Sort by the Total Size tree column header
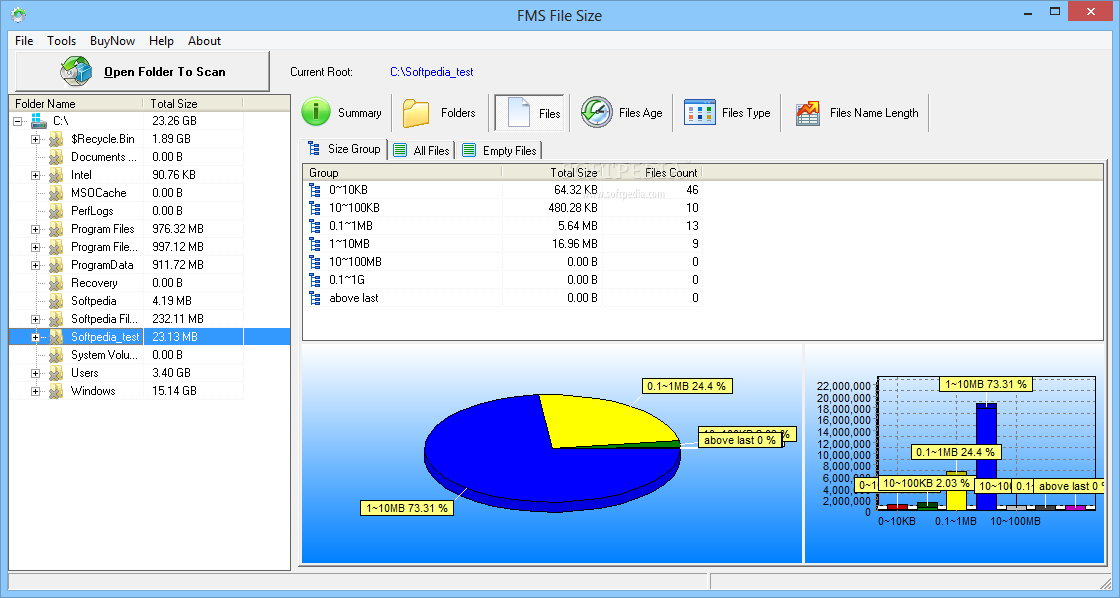 point(193,103)
